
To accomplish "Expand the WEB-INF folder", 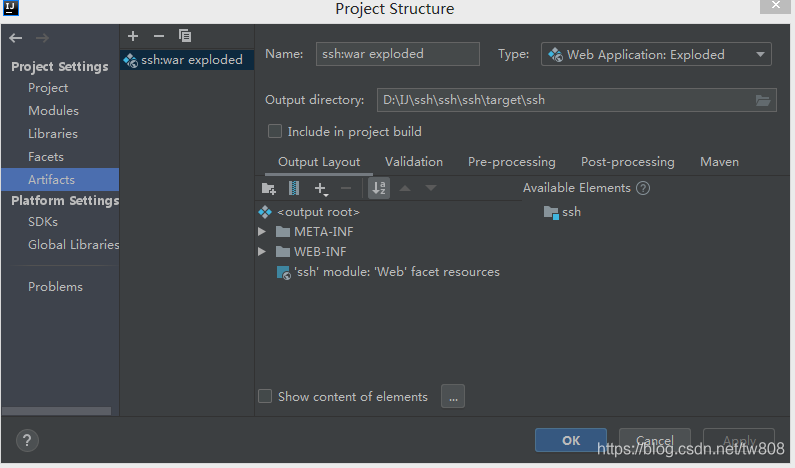I will point(262,251).
